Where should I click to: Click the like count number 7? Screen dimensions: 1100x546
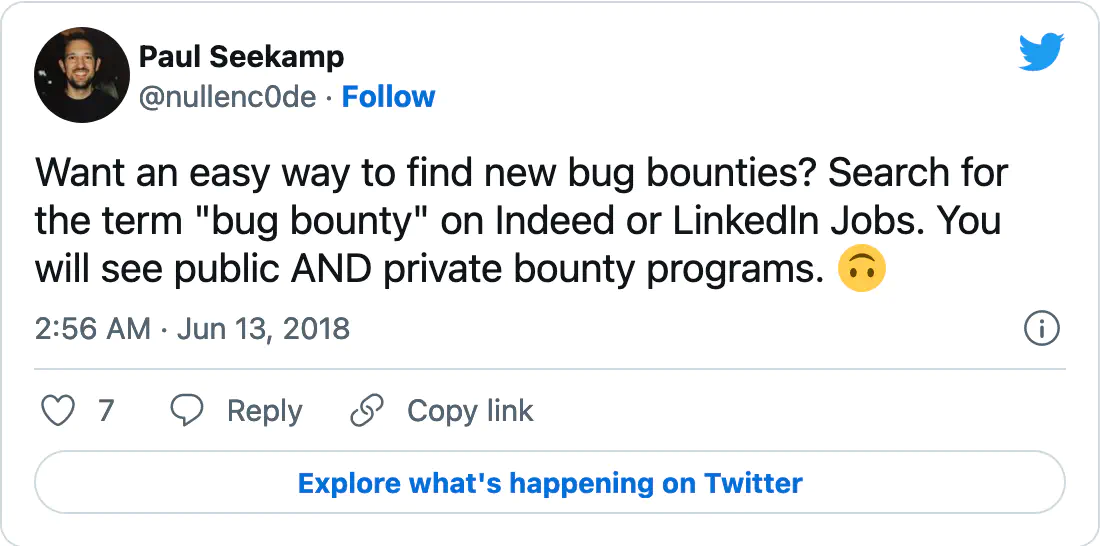tap(106, 411)
